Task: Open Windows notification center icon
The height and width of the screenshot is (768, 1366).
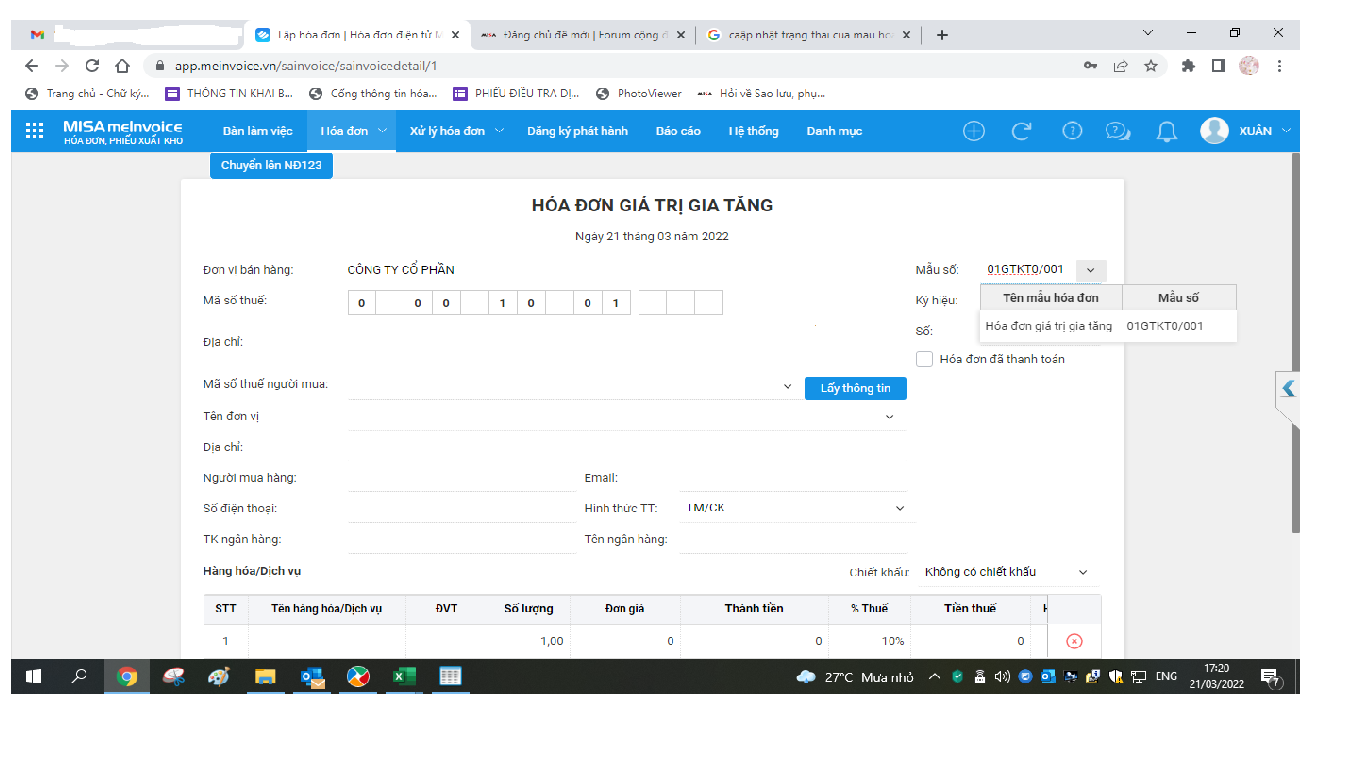Action: pos(1271,678)
